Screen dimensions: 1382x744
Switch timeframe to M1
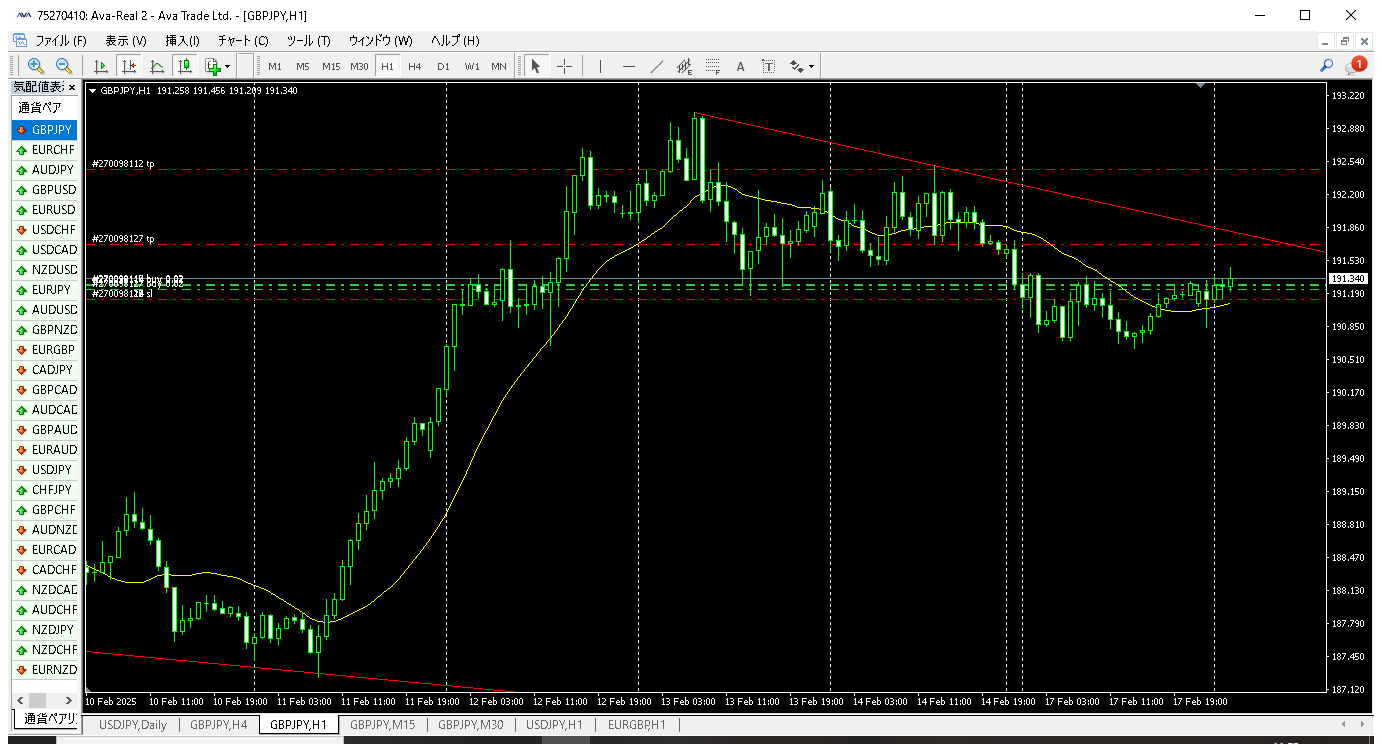(x=275, y=66)
